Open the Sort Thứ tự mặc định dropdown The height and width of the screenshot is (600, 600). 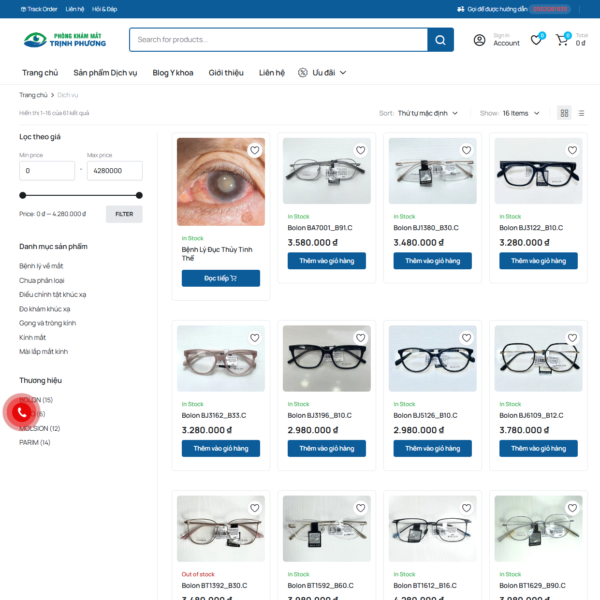427,113
